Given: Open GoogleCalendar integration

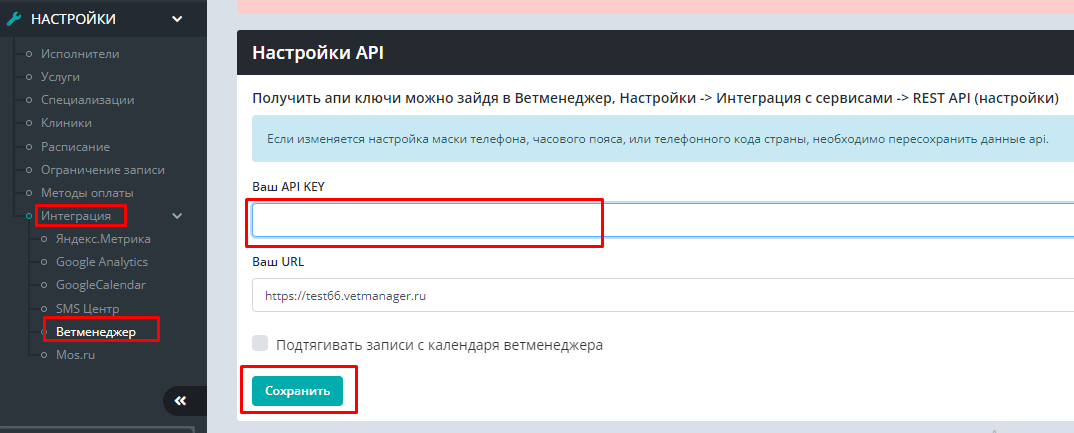Looking at the screenshot, I should [x=101, y=285].
